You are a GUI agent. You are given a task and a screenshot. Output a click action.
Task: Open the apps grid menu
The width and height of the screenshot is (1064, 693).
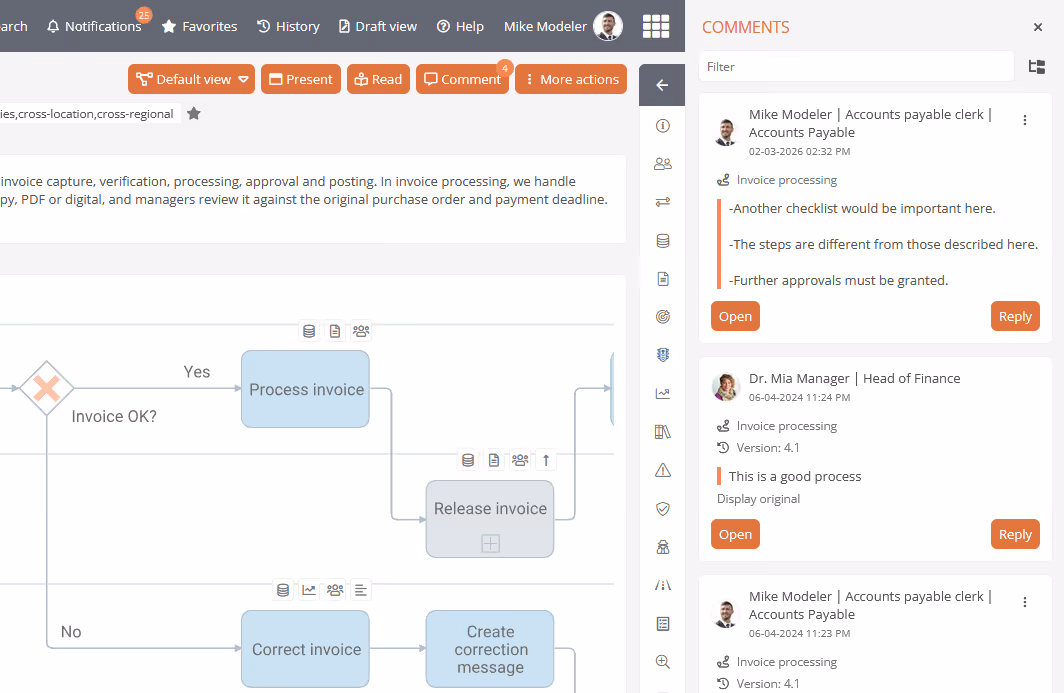point(656,26)
